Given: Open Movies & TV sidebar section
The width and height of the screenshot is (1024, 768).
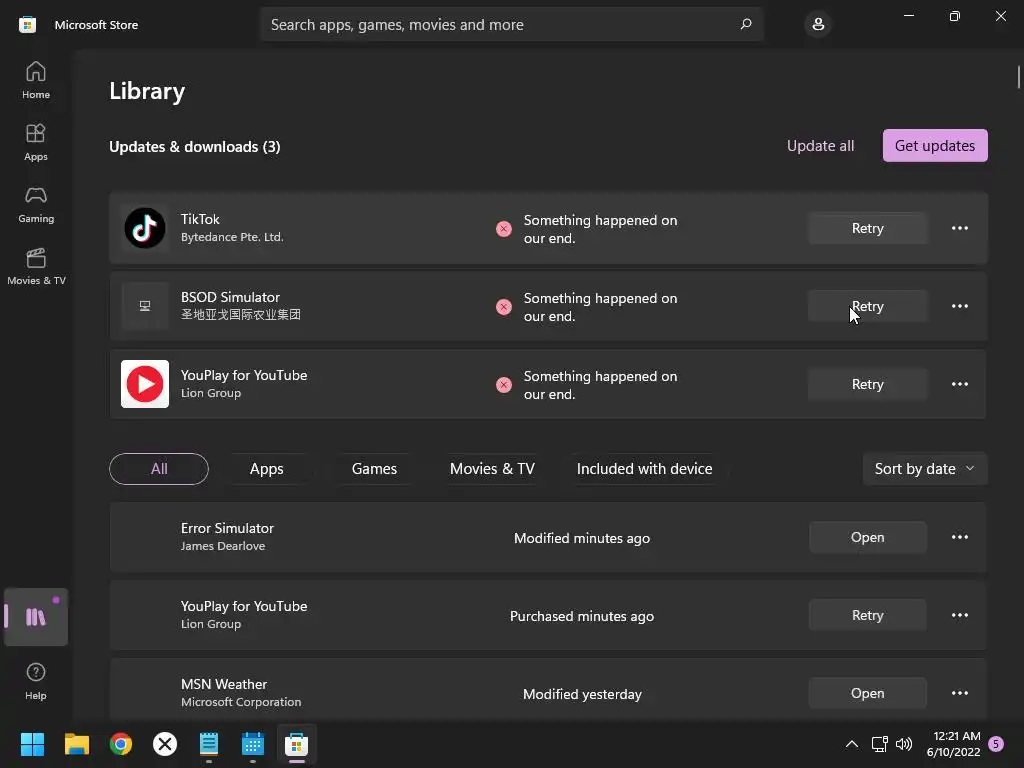Looking at the screenshot, I should [x=36, y=266].
